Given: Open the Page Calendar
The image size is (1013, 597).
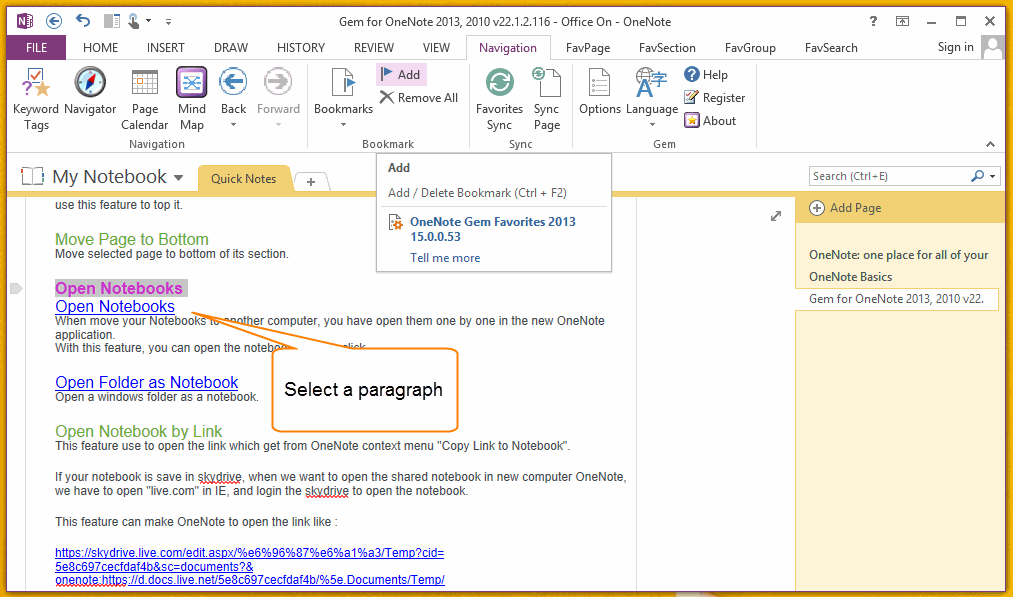Looking at the screenshot, I should [x=145, y=99].
